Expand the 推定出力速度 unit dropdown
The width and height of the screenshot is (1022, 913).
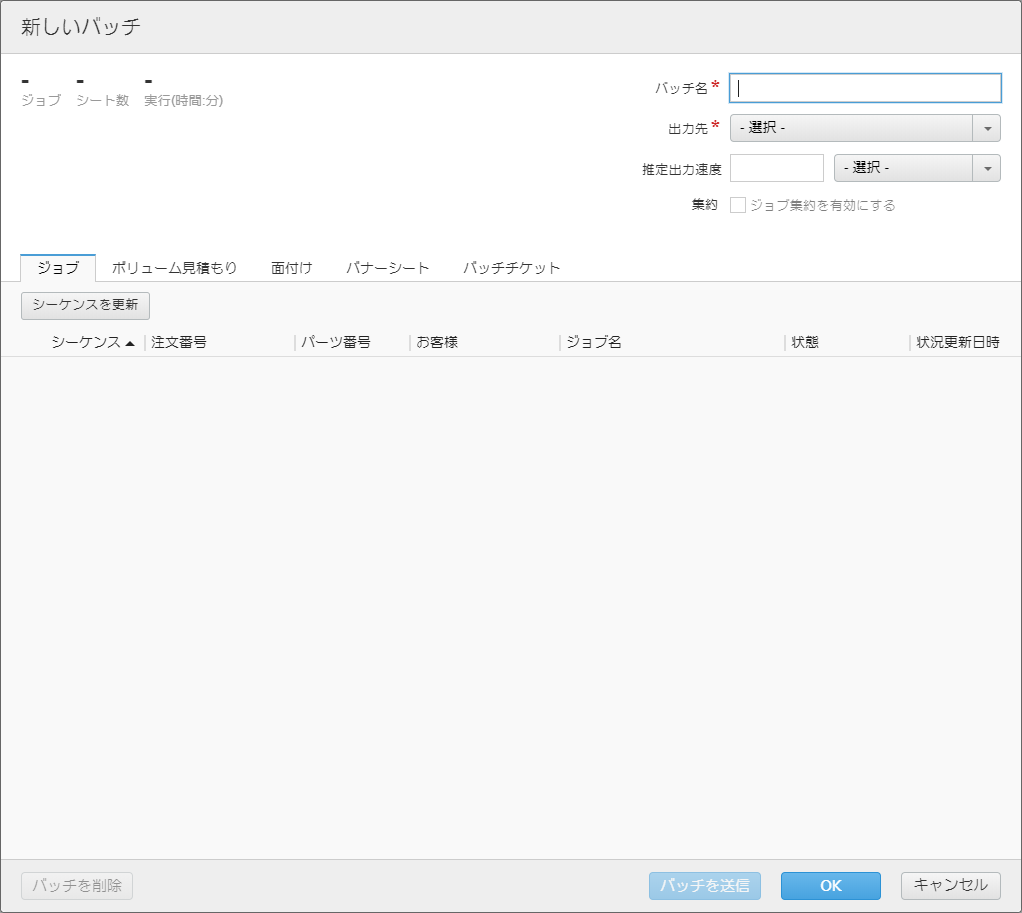[916, 168]
